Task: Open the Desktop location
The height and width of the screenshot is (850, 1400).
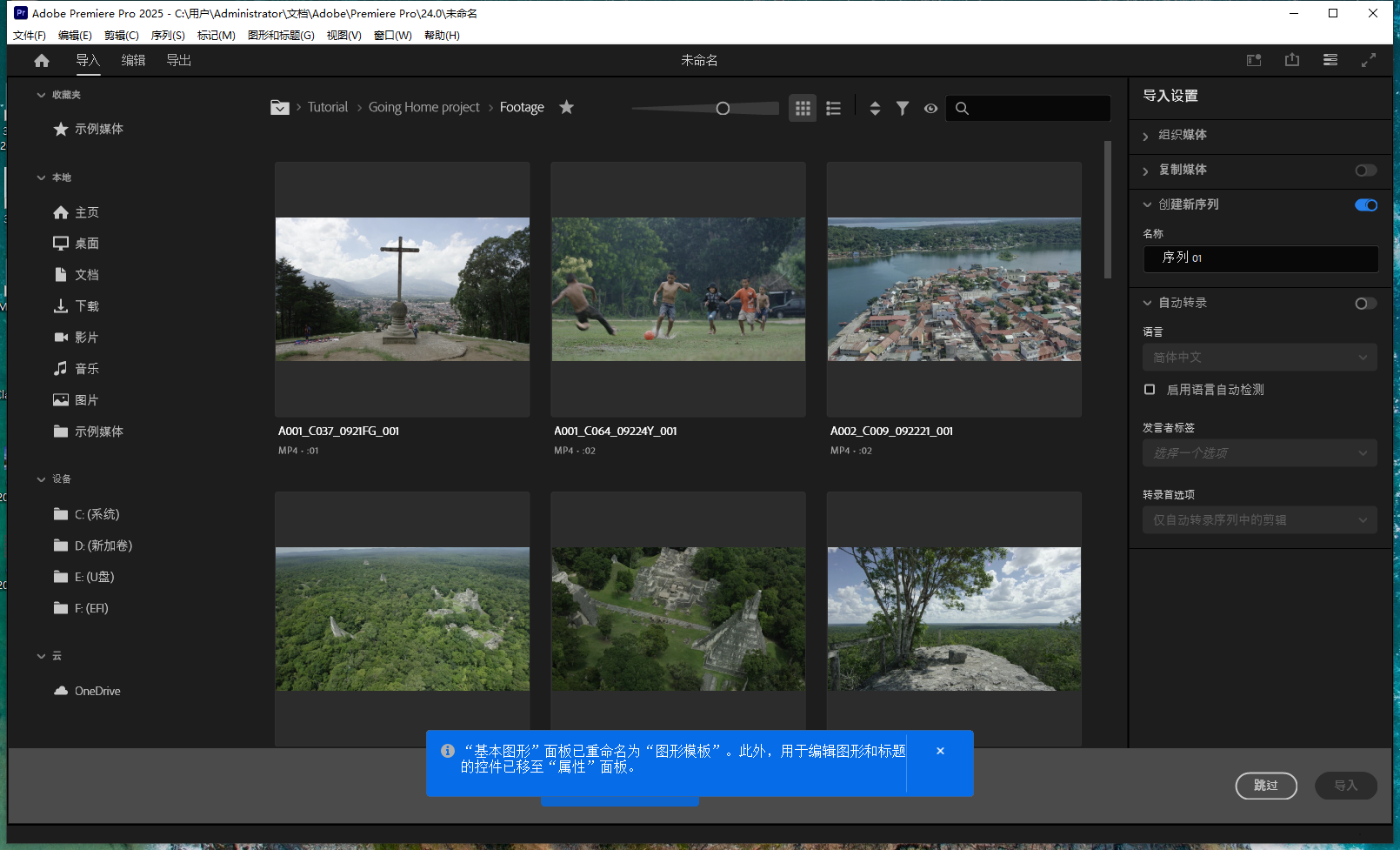Action: (76, 244)
